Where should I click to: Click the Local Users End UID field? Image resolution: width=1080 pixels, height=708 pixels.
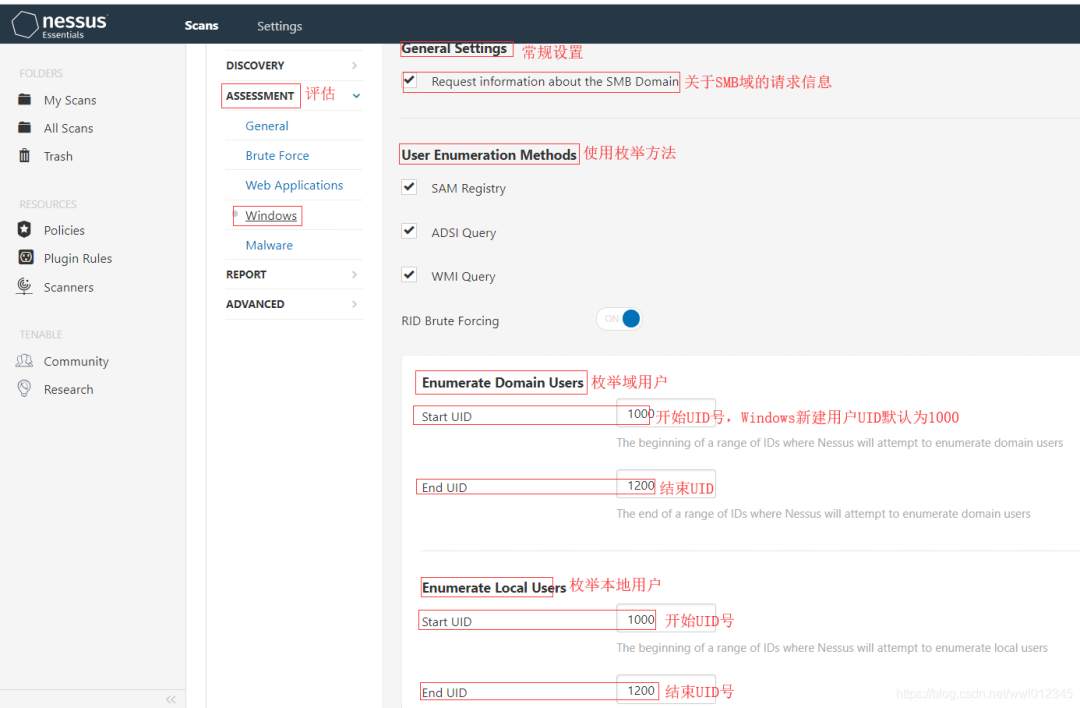pos(665,690)
